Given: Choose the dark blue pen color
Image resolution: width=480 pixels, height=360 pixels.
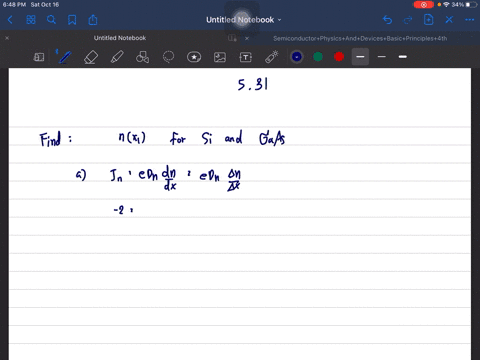Looking at the screenshot, I should coord(297,57).
